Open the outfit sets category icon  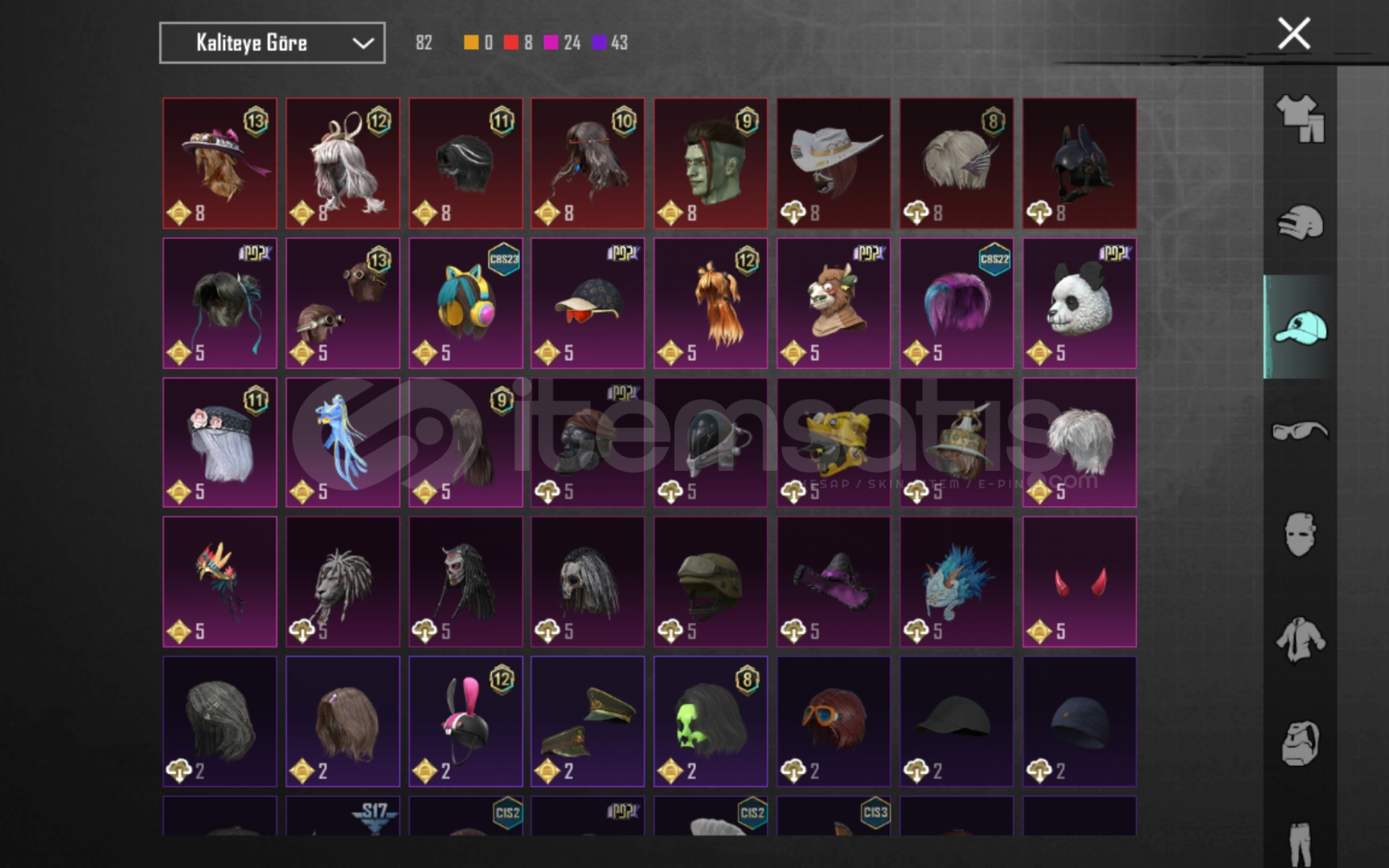pos(1300,118)
